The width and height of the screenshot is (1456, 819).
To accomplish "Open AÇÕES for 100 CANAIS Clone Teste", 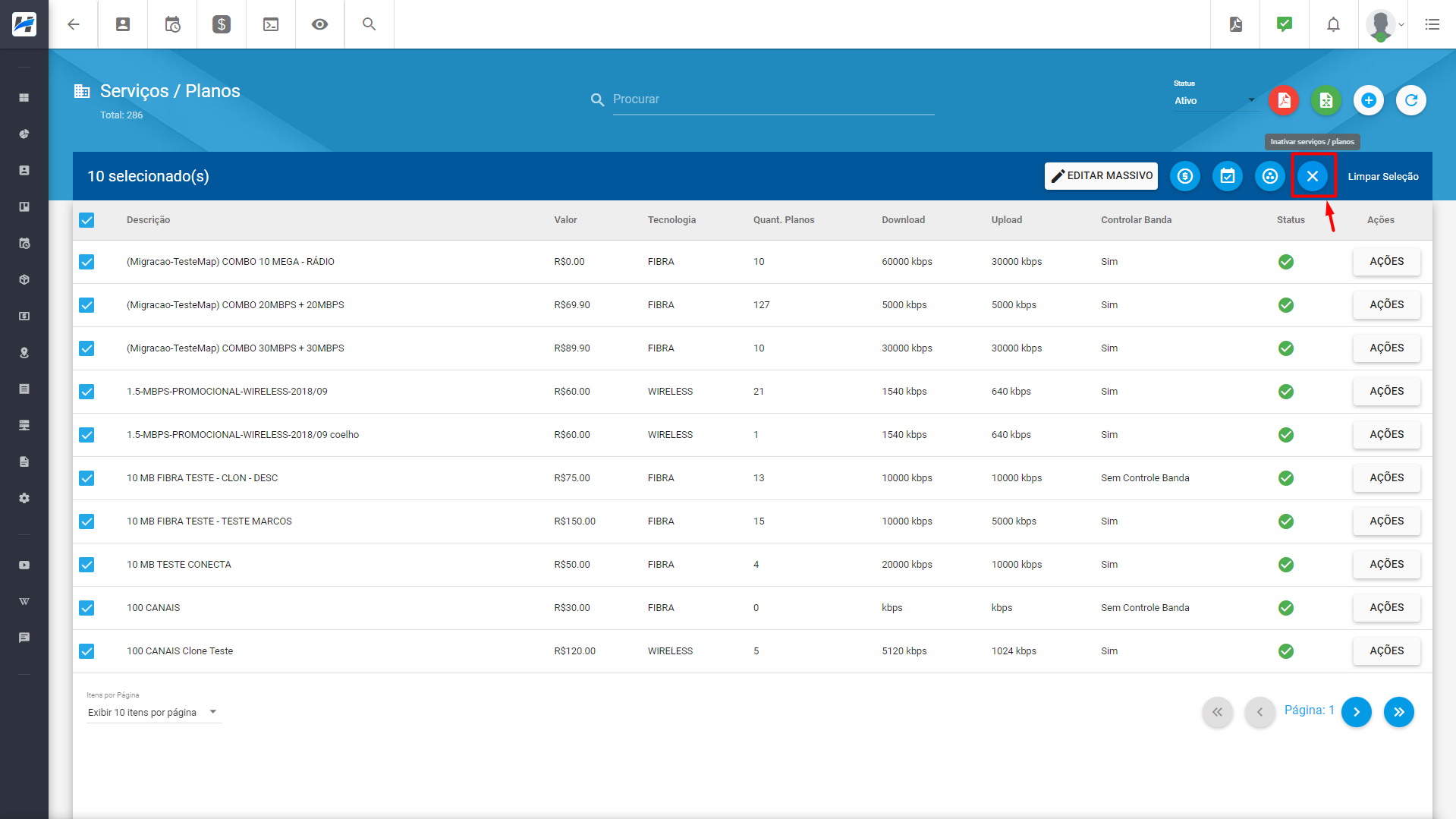I will 1386,651.
